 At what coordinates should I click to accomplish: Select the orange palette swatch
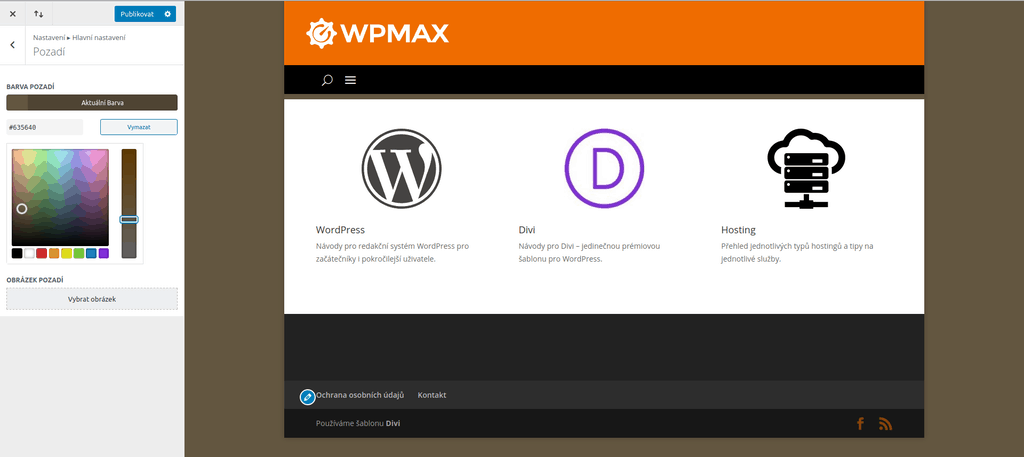pyautogui.click(x=54, y=253)
